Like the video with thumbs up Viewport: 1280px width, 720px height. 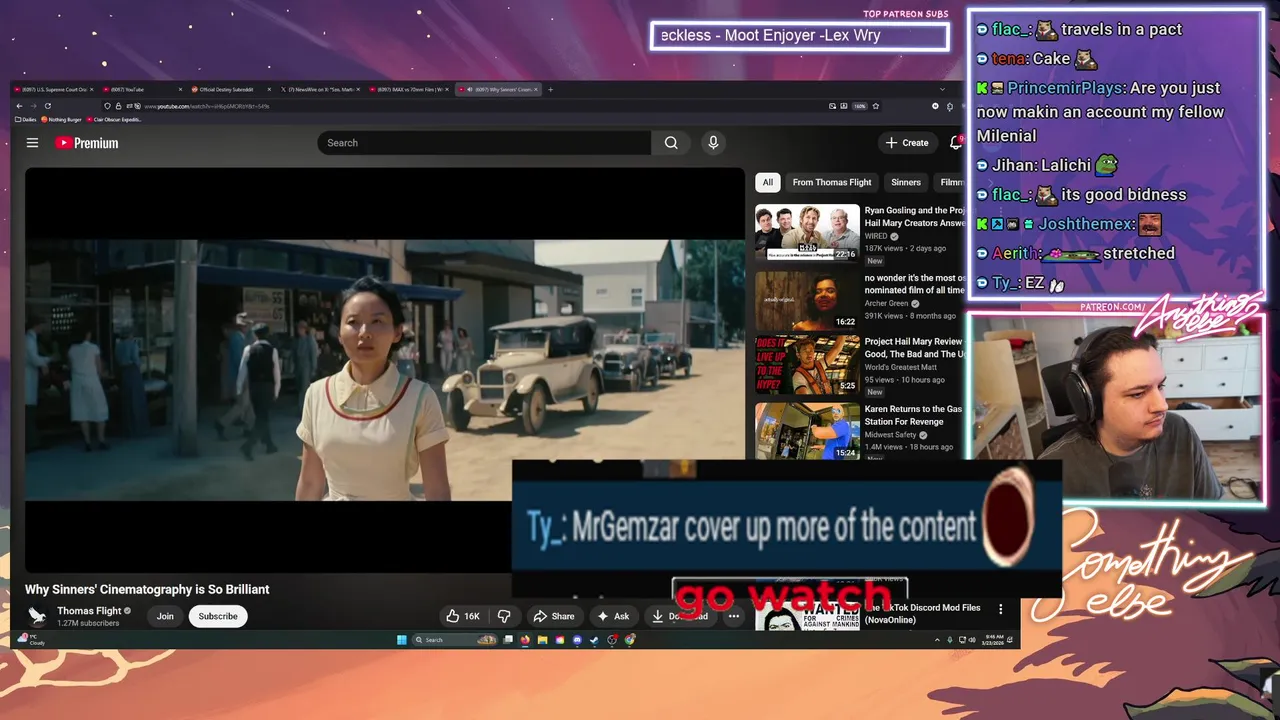point(463,616)
